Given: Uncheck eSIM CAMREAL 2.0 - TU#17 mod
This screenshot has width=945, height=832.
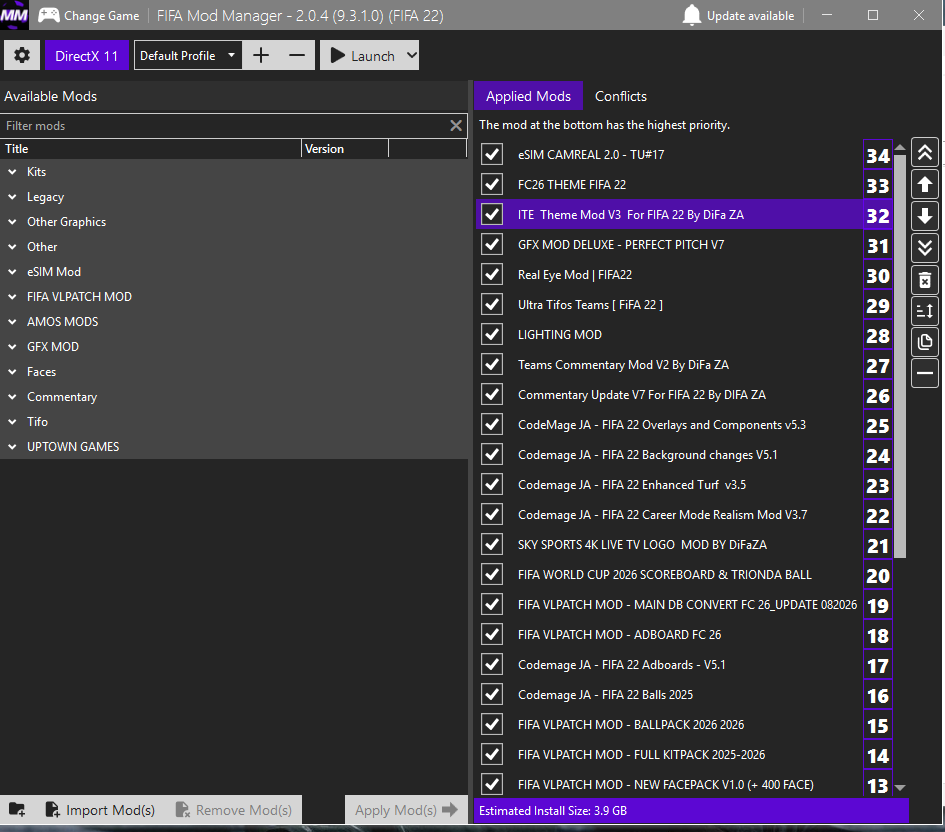Looking at the screenshot, I should click(492, 154).
